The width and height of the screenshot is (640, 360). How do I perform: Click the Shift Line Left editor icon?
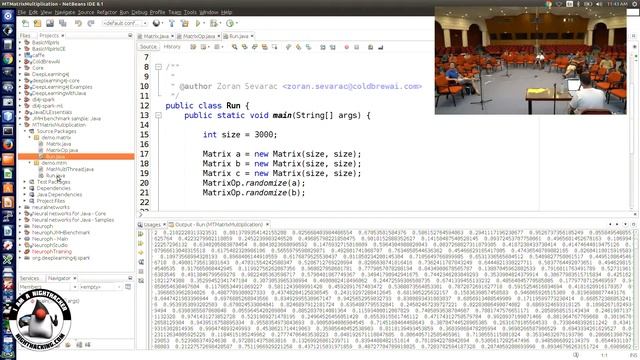(x=322, y=47)
